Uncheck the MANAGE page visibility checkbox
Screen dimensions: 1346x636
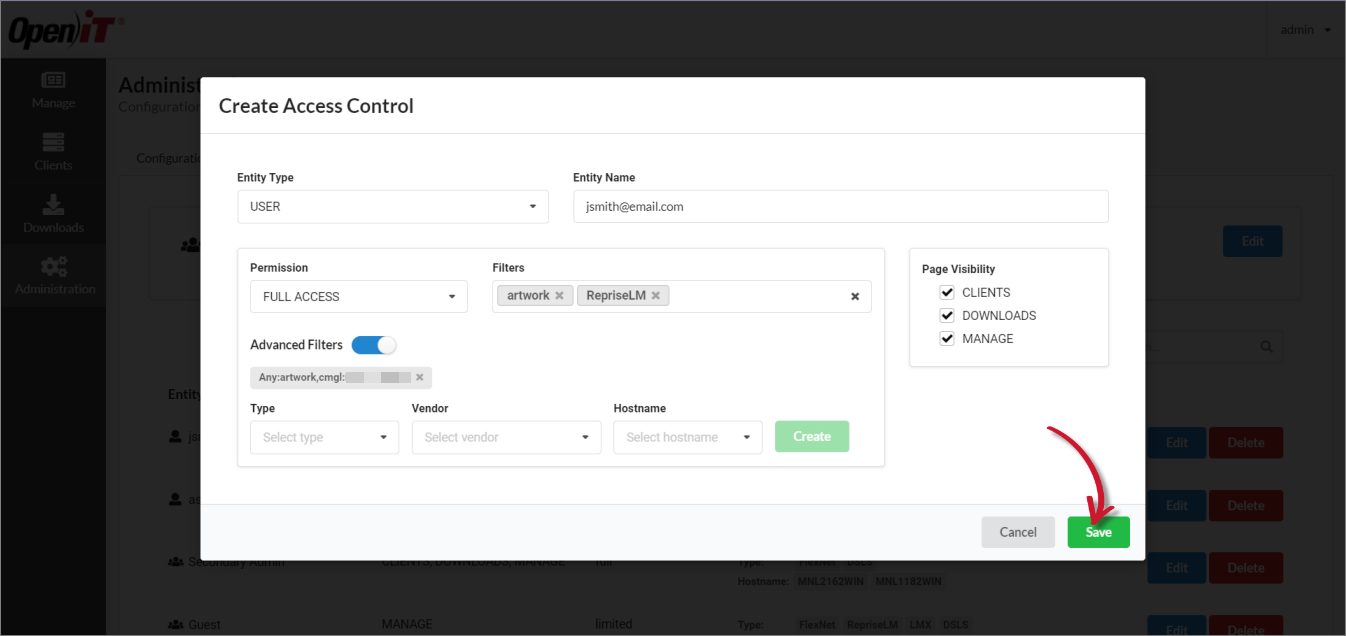pos(946,338)
